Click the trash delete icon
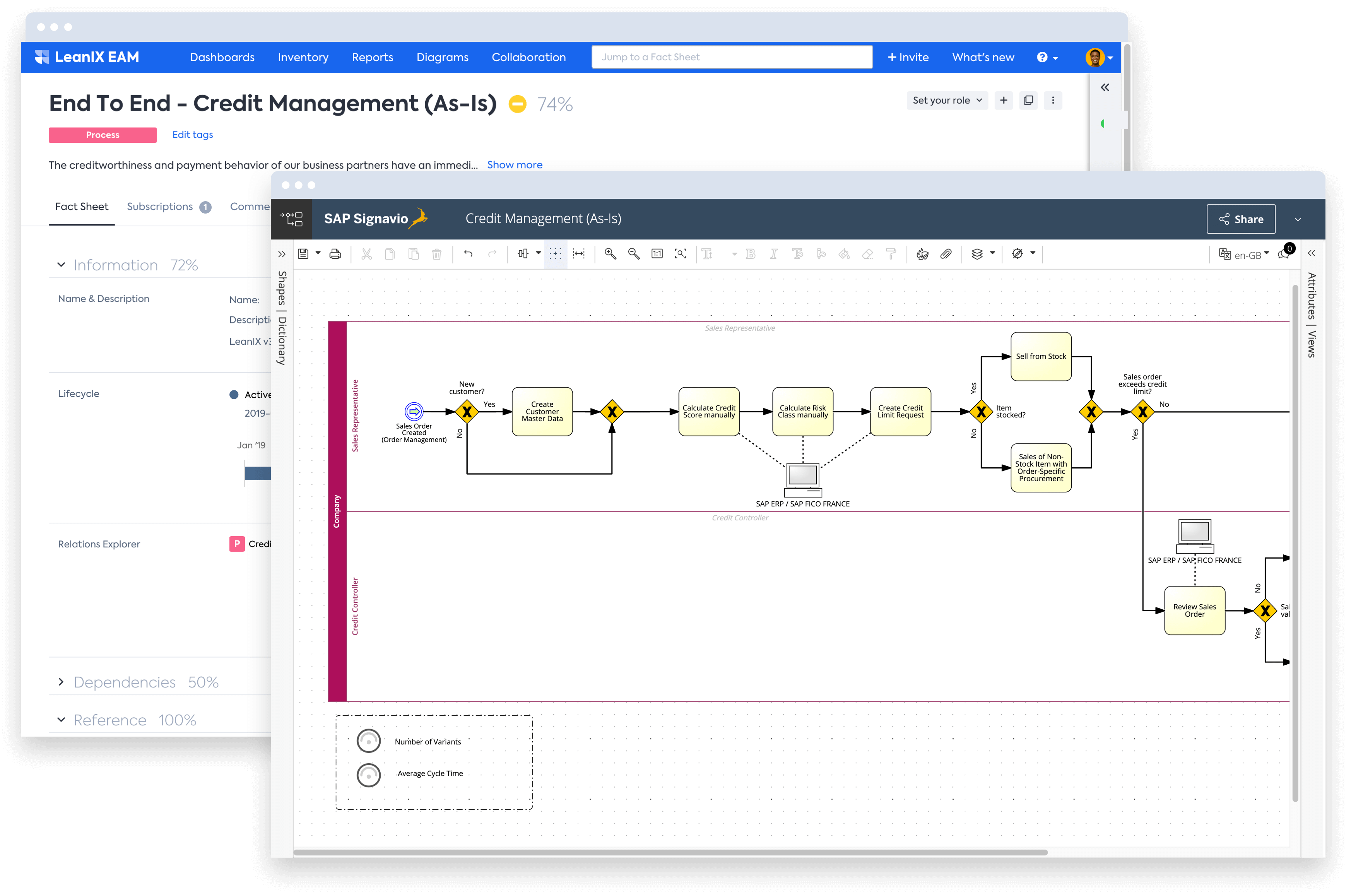The height and width of the screenshot is (896, 1351). pyautogui.click(x=437, y=254)
